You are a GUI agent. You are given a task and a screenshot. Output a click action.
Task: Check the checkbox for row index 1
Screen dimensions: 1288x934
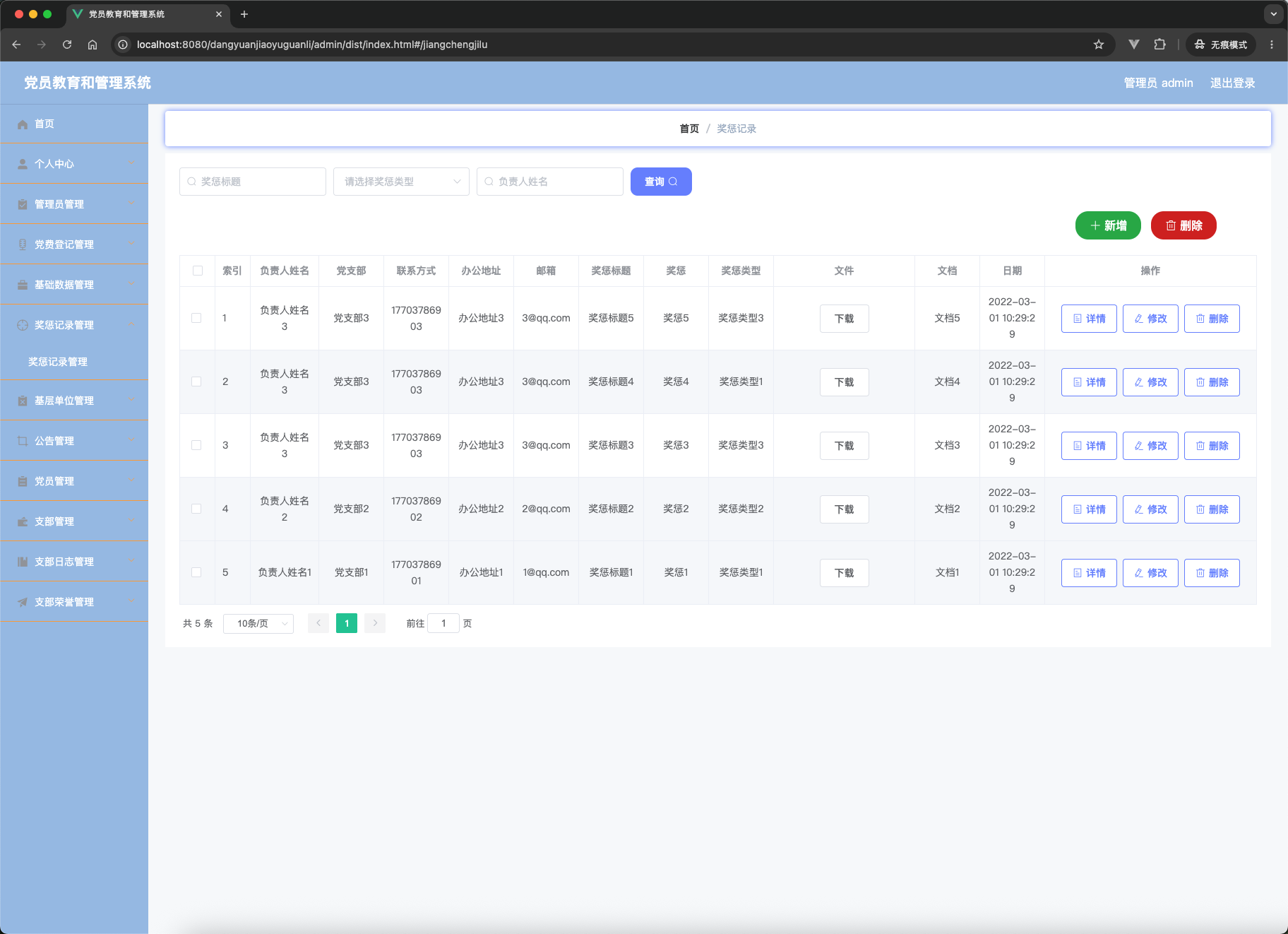[x=196, y=318]
